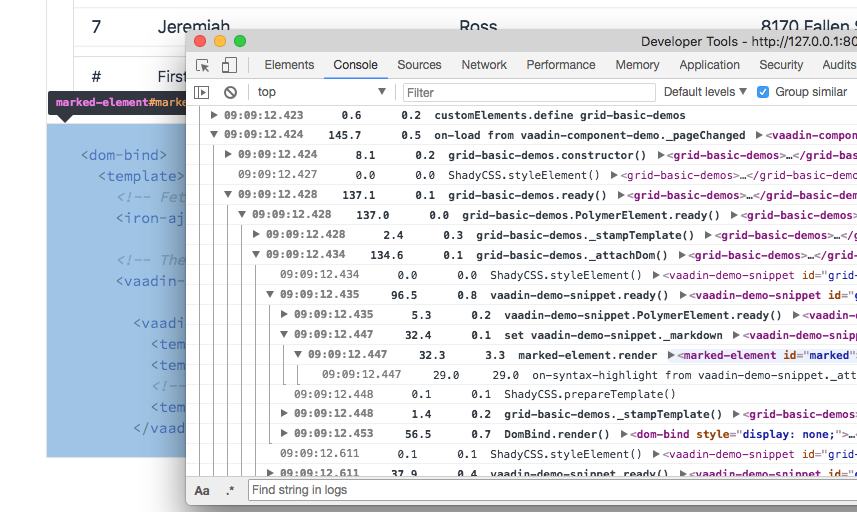Click the 96.5 duration value
Image resolution: width=857 pixels, height=512 pixels.
[404, 295]
